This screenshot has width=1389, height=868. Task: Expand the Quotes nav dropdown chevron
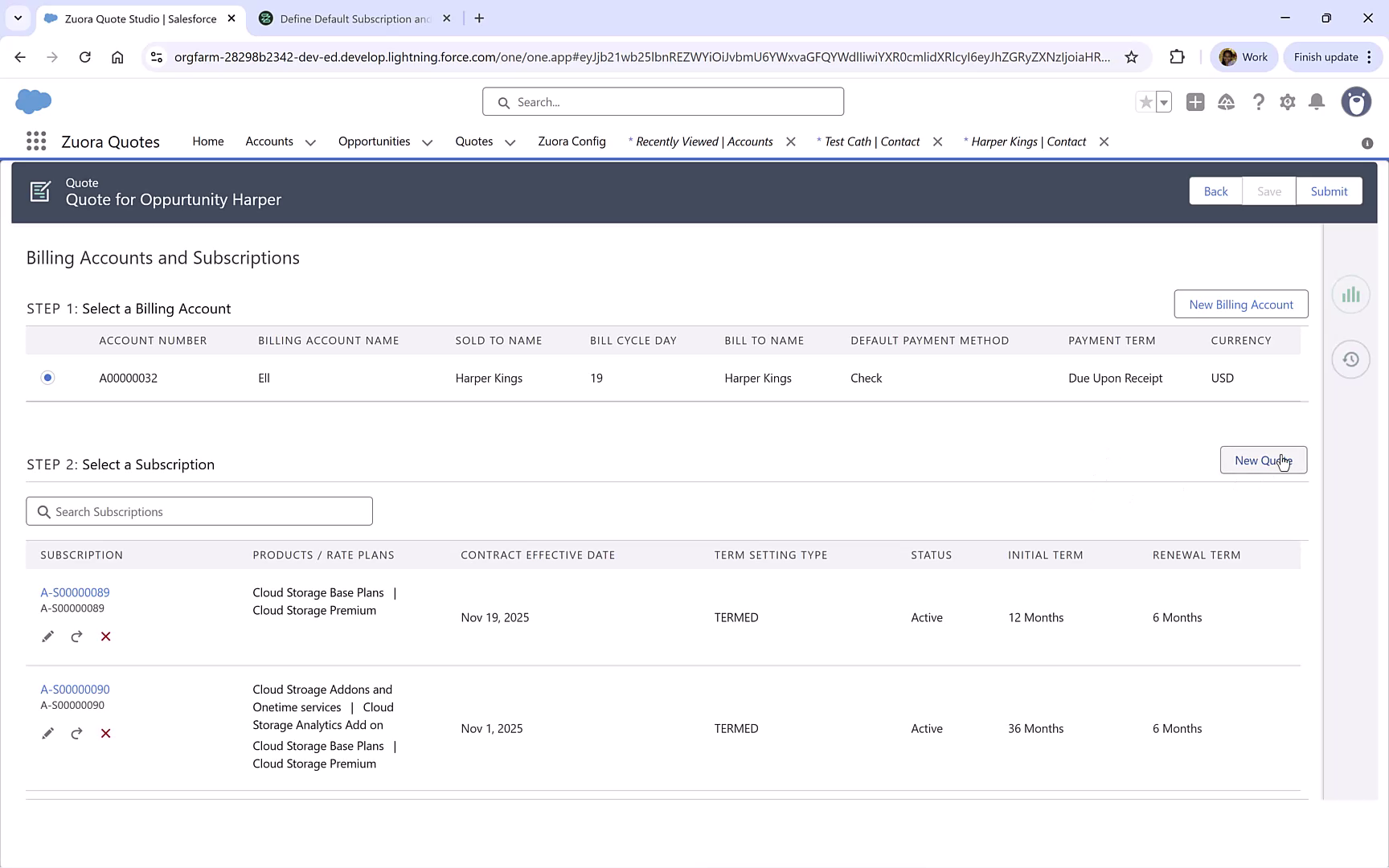coord(510,142)
